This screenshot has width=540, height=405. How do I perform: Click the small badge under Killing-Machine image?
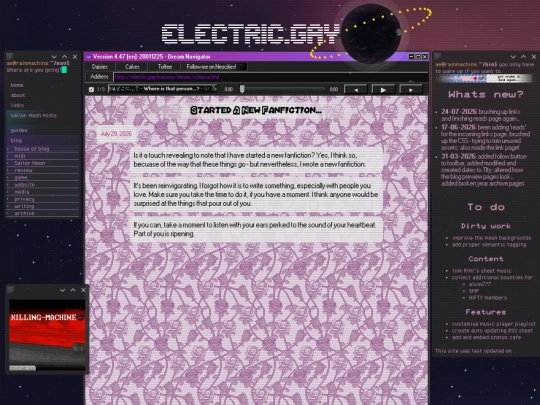point(22,368)
